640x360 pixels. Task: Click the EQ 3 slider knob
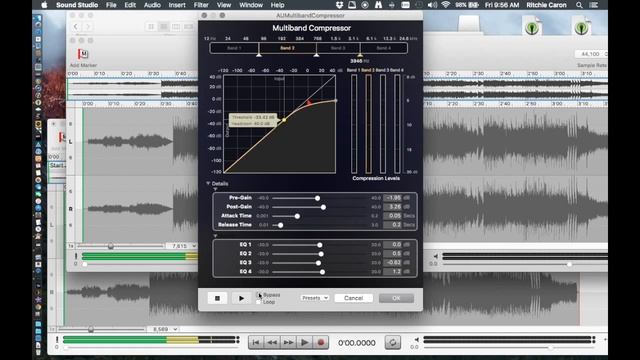click(318, 263)
